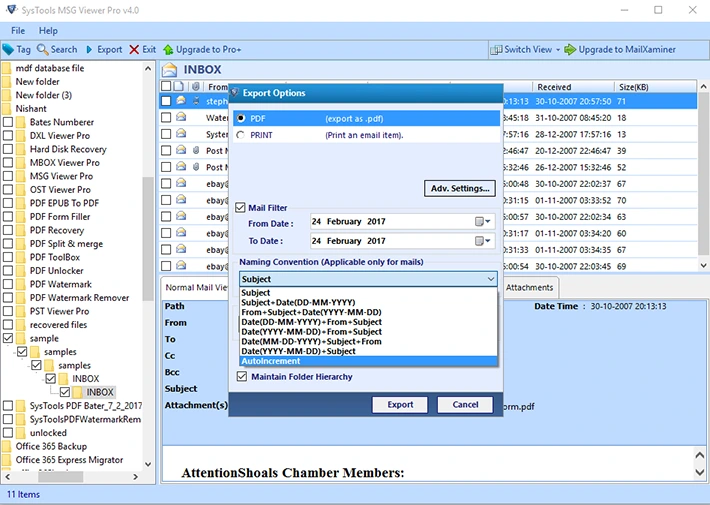Check the 30-10-2007 22:02:37 mail row checkbox
Viewport: 710px width, 505px height.
coord(166,183)
